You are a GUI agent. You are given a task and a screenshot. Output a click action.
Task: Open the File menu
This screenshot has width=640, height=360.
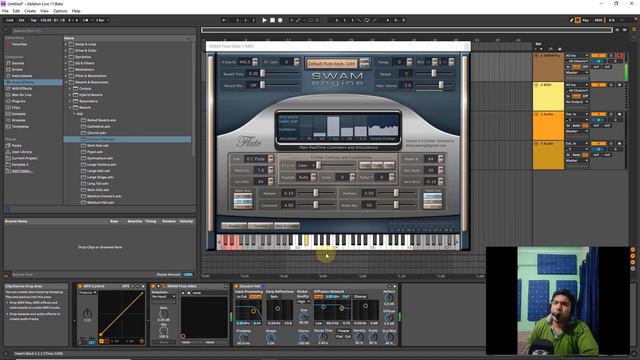point(5,11)
